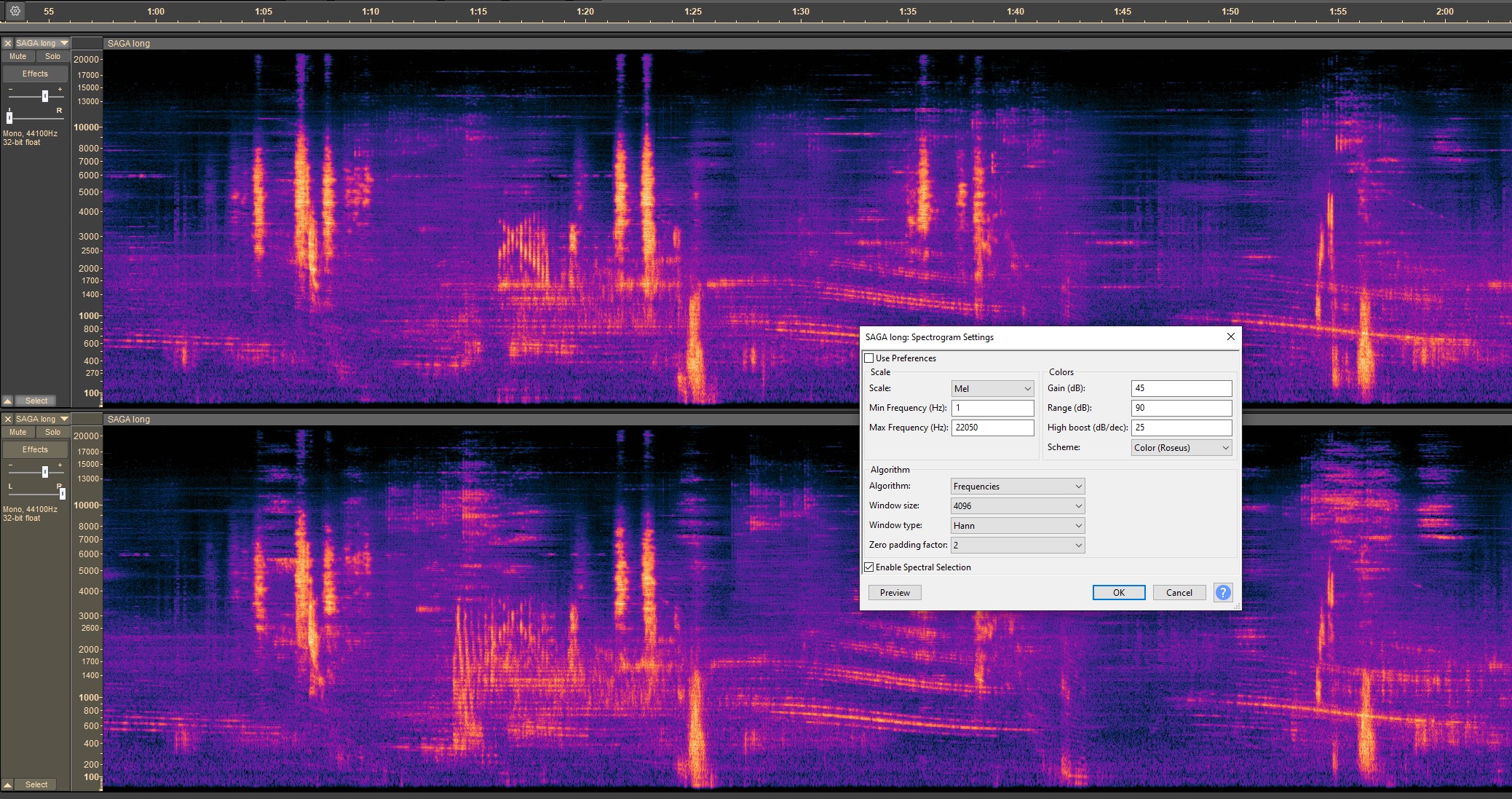Solo the upper SAGA long track
Image resolution: width=1512 pixels, height=799 pixels.
pyautogui.click(x=52, y=56)
